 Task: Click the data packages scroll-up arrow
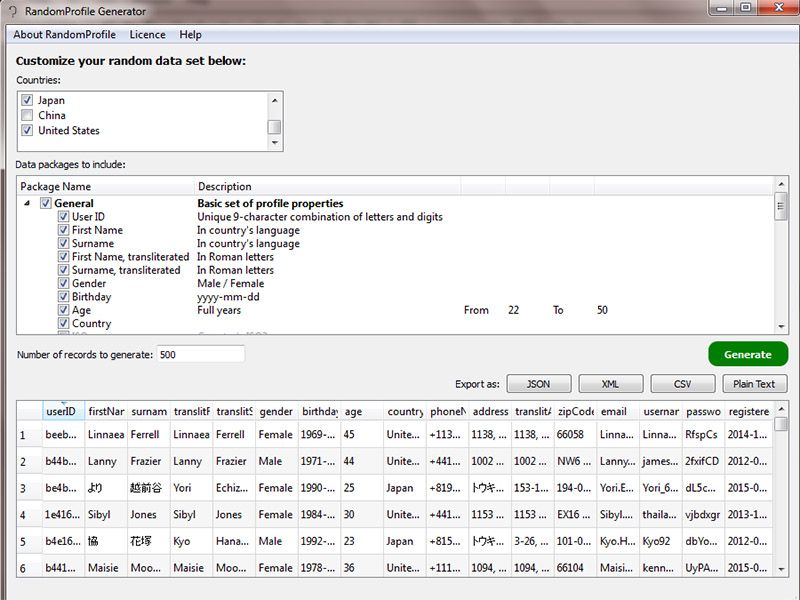coord(781,185)
